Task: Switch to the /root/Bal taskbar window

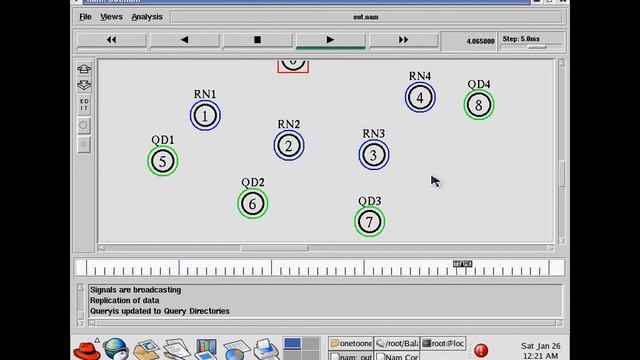Action: click(x=397, y=343)
